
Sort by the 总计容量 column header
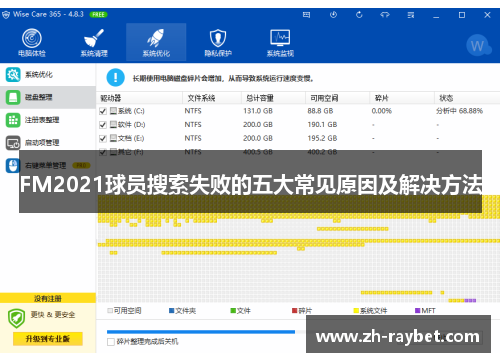click(273, 98)
